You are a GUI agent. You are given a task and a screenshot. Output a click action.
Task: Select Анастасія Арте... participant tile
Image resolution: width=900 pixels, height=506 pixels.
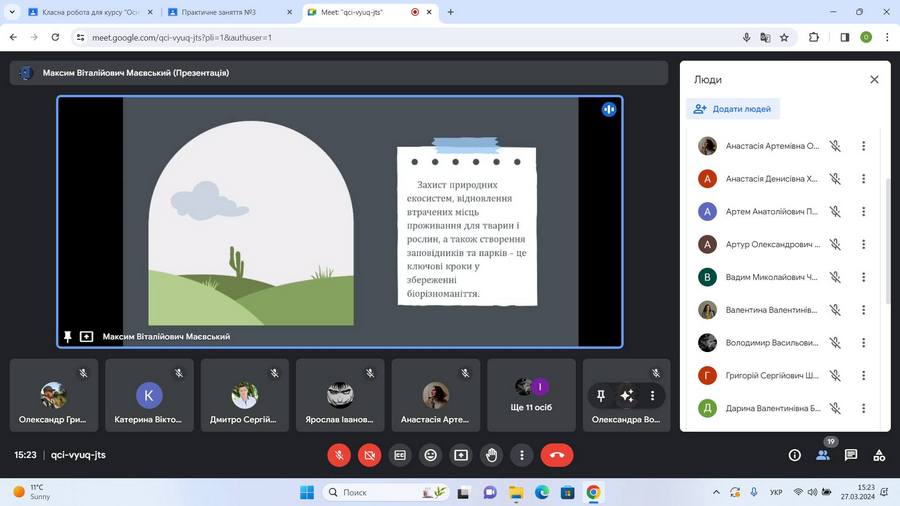pyautogui.click(x=435, y=395)
